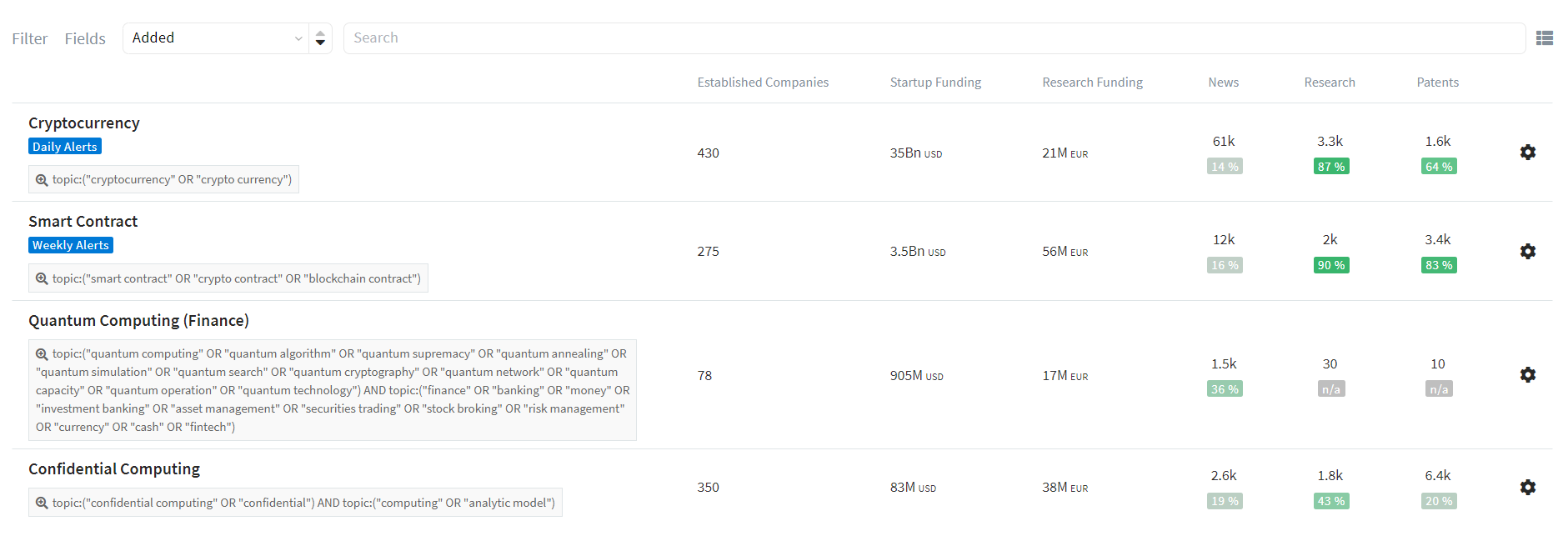
Task: Click Cryptocurrency news count 61k
Action: 1224,142
